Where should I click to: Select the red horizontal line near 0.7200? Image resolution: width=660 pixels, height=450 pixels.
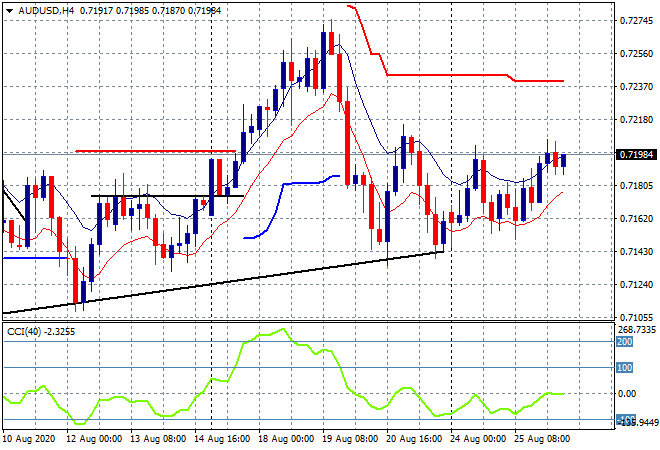pos(155,151)
